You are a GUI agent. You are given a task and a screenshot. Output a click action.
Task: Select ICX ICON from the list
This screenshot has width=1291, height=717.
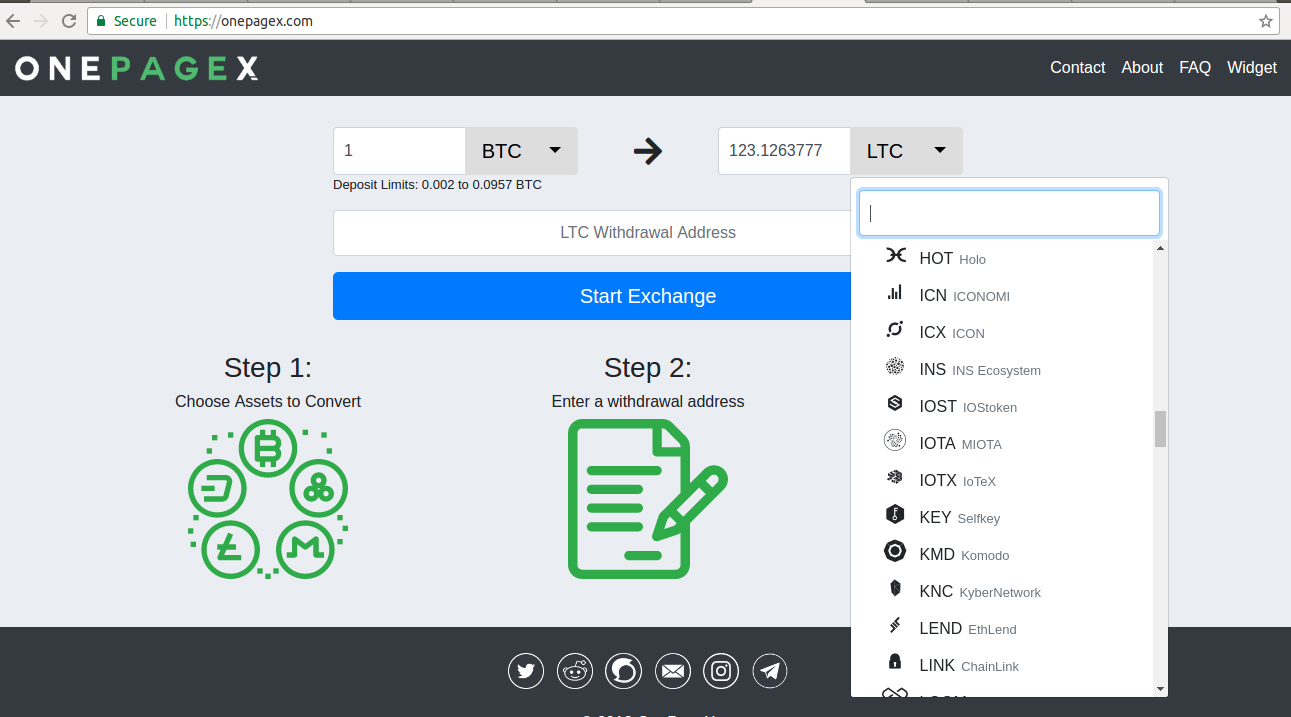coord(1003,332)
